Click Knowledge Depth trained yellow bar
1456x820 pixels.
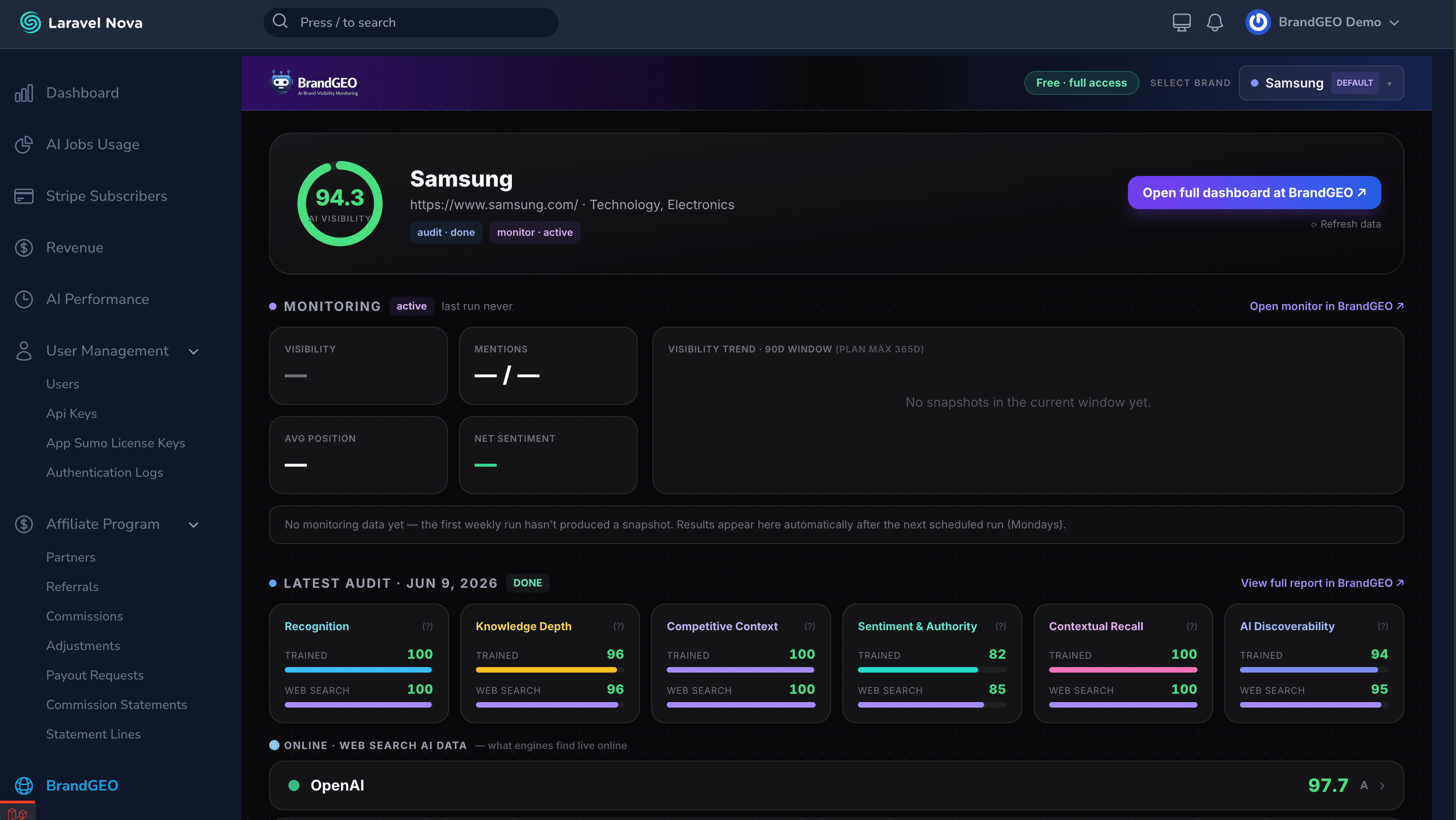(x=549, y=670)
